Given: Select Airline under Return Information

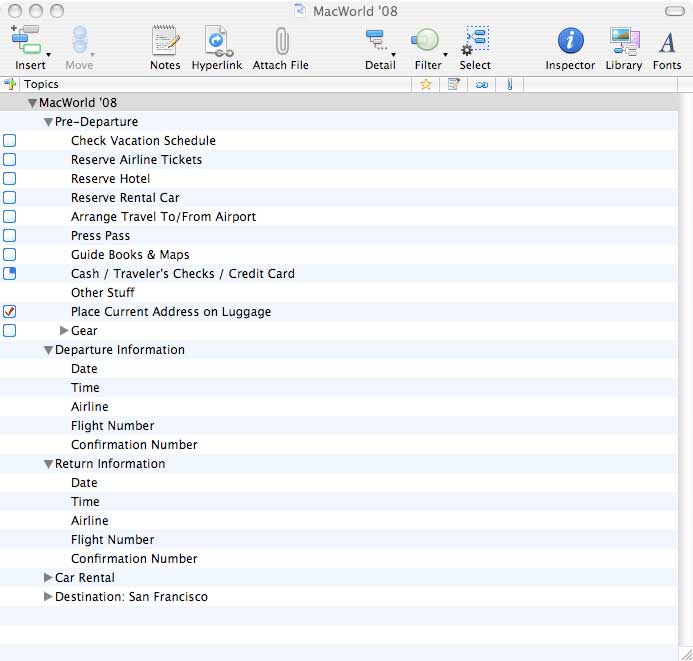Looking at the screenshot, I should tap(339, 520).
